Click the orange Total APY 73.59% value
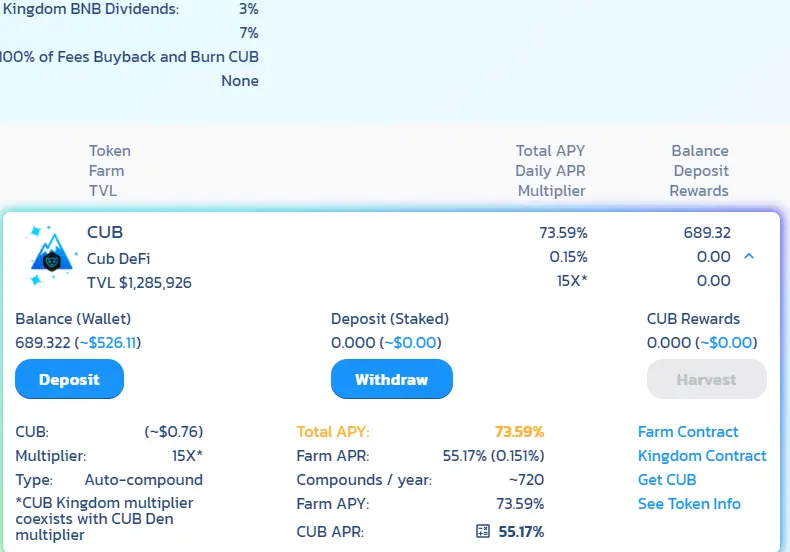The width and height of the screenshot is (790, 552). click(x=519, y=432)
